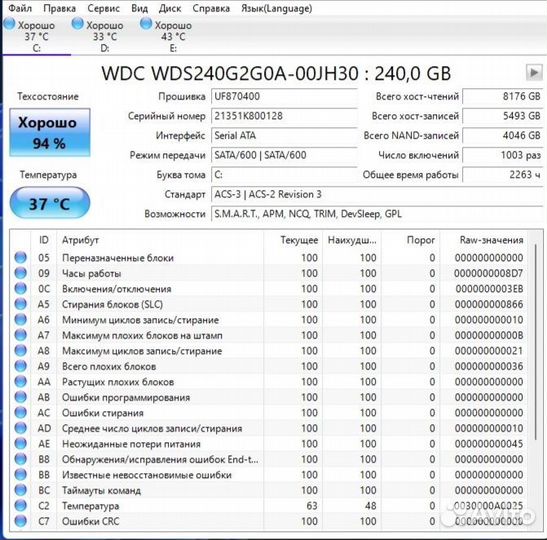Click the features field with S.M.A.R.T., APM
The width and height of the screenshot is (547, 540).
pyautogui.click(x=377, y=213)
